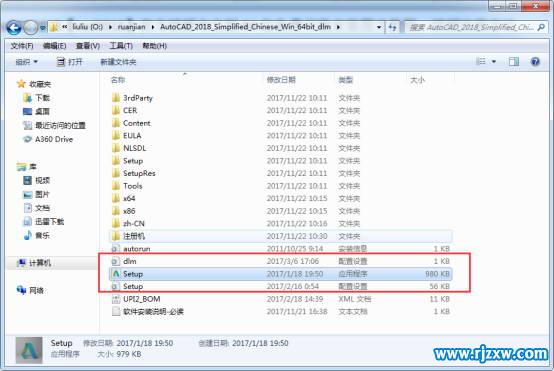Click ruanjian in the address path

click(x=131, y=27)
